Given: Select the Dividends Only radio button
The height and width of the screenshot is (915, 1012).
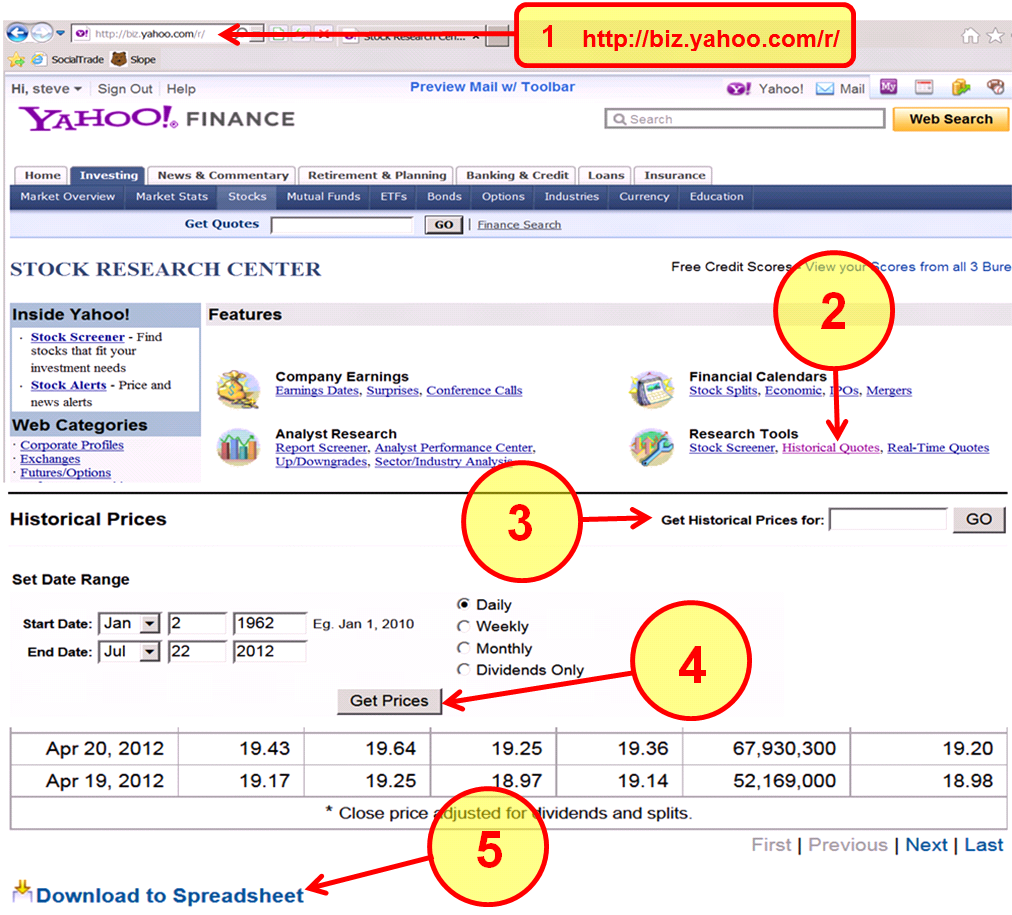Looking at the screenshot, I should click(463, 670).
